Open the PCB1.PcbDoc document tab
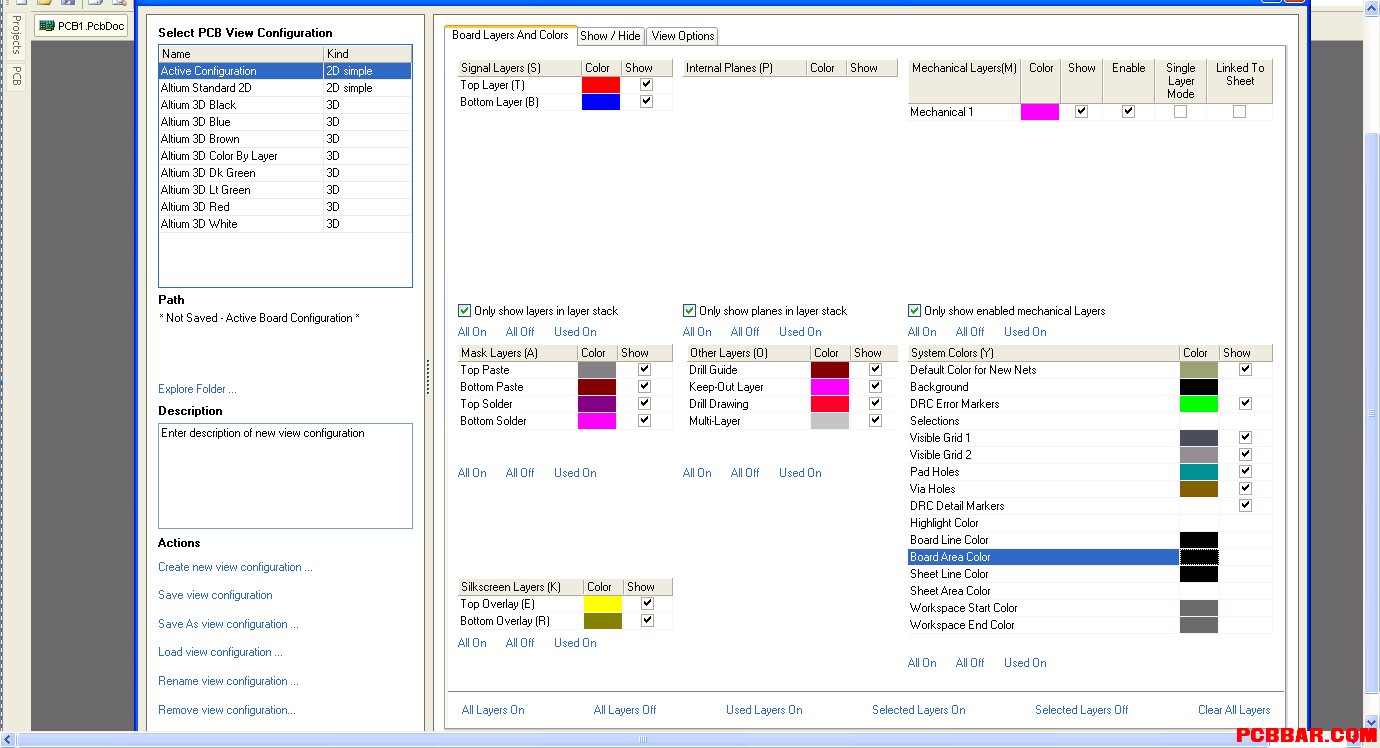This screenshot has height=748, width=1380. pyautogui.click(x=82, y=26)
